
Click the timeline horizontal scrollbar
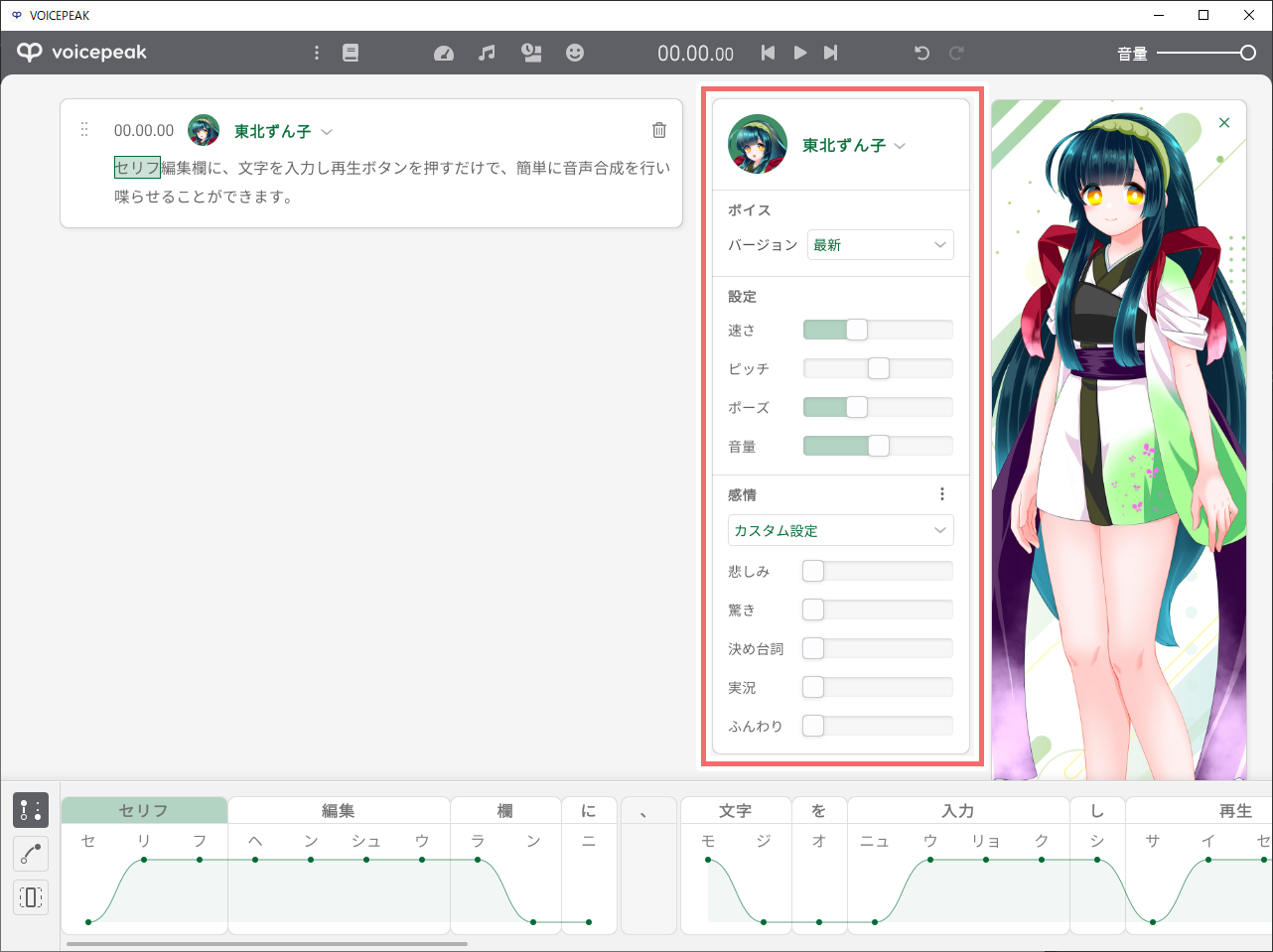(x=266, y=944)
